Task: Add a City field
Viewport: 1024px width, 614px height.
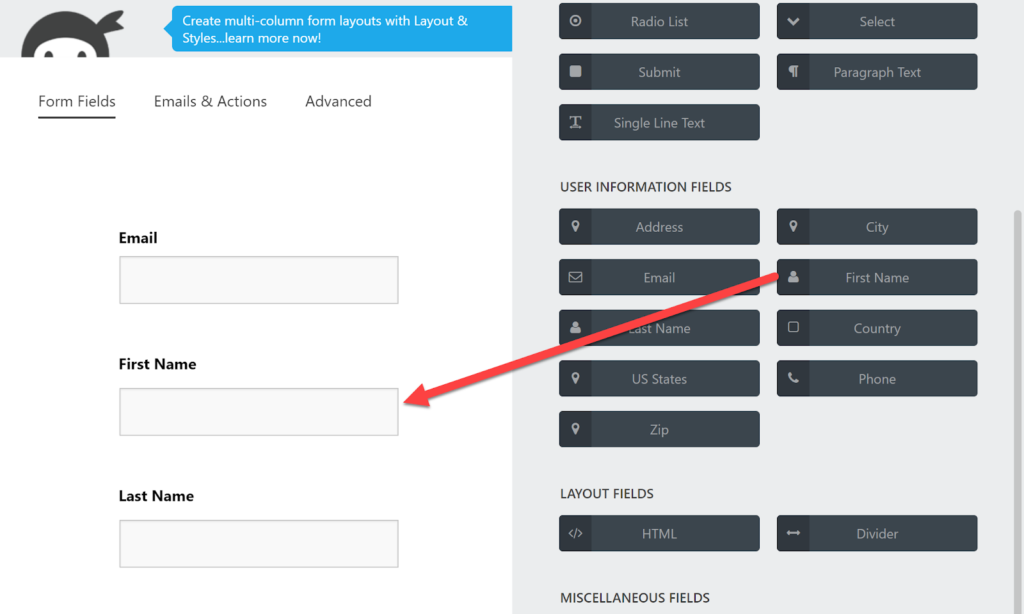Action: point(877,227)
